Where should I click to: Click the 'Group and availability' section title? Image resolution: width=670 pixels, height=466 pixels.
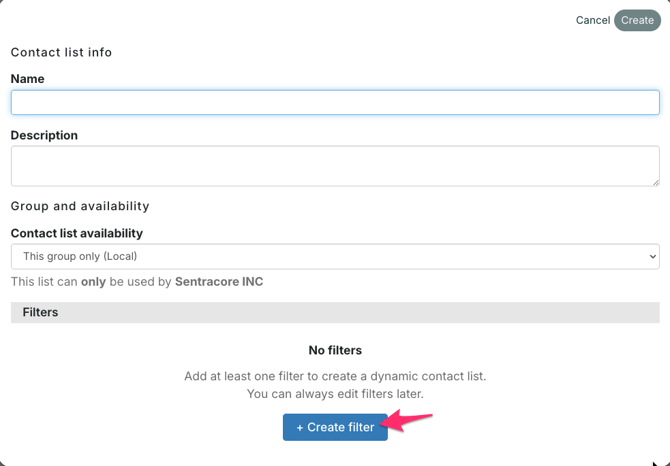(x=80, y=206)
